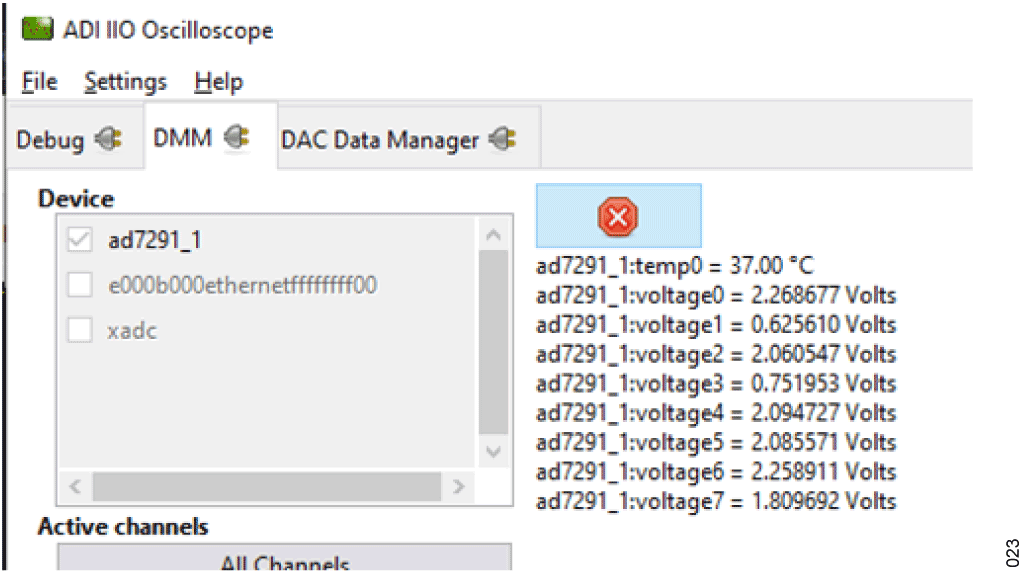
Task: Click the horizontal scroll right arrow
Action: (458, 486)
